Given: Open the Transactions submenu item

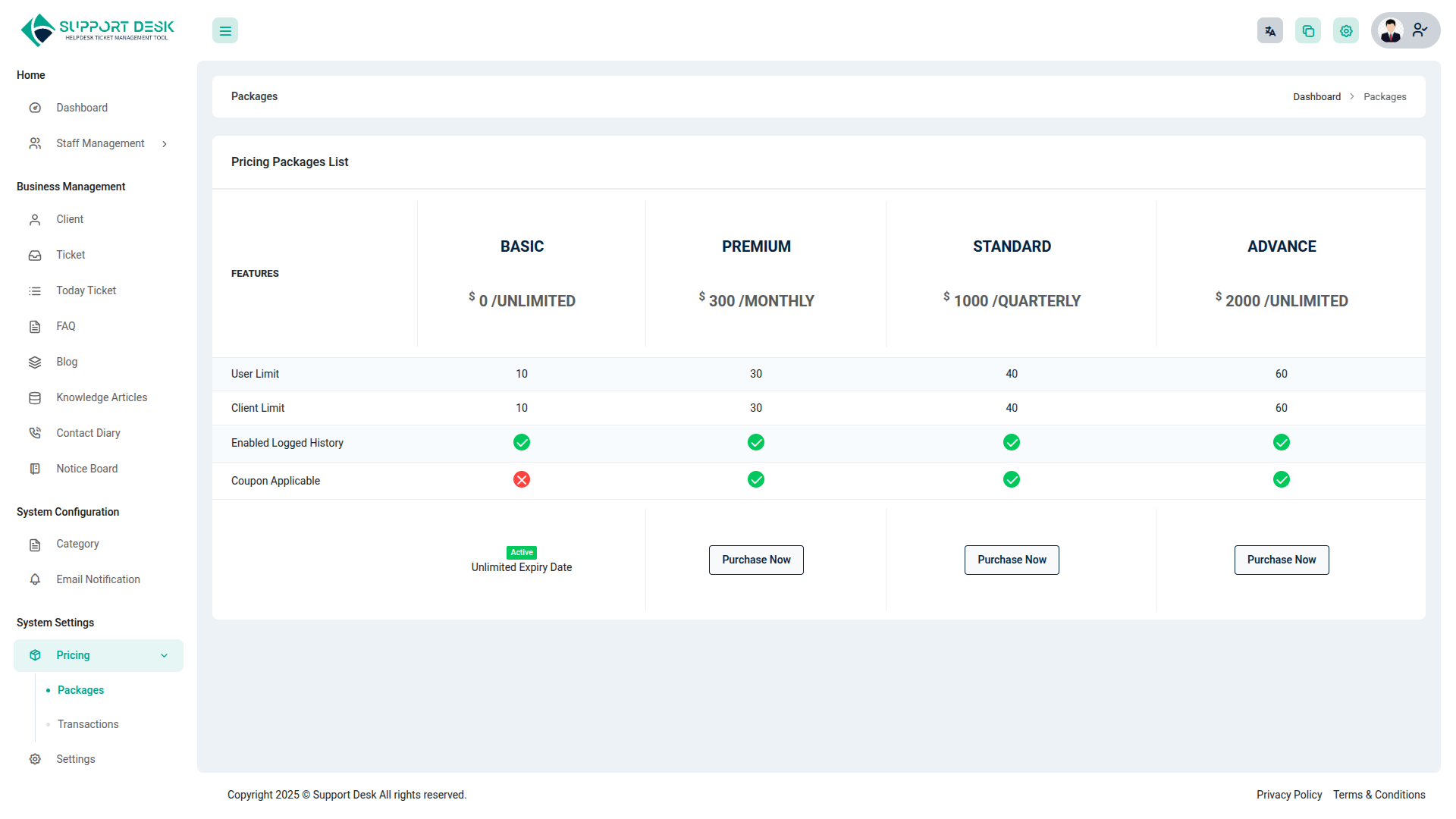Looking at the screenshot, I should tap(88, 724).
